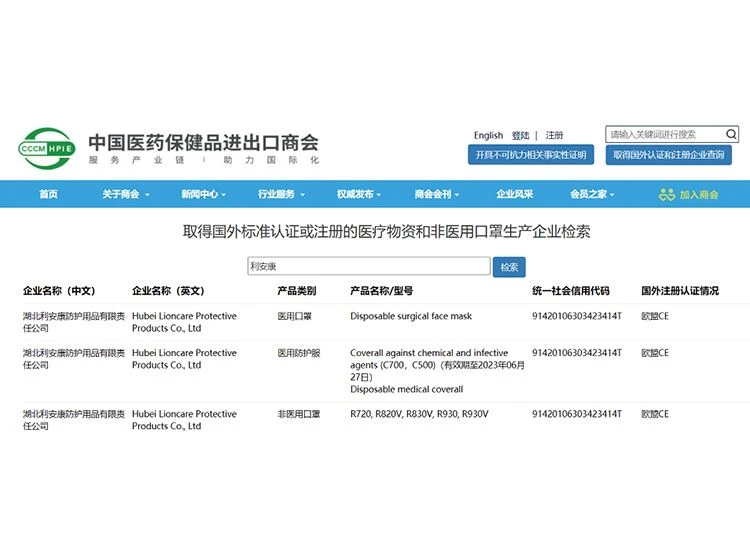Click the magnifier search icon
This screenshot has height=544, width=750.
pyautogui.click(x=731, y=134)
